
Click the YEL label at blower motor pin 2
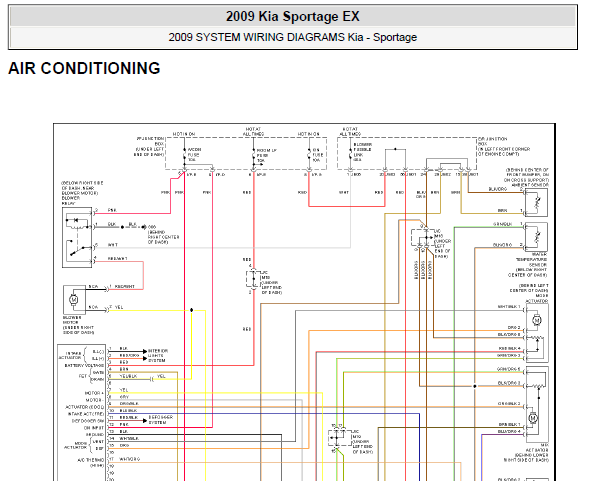tap(119, 307)
